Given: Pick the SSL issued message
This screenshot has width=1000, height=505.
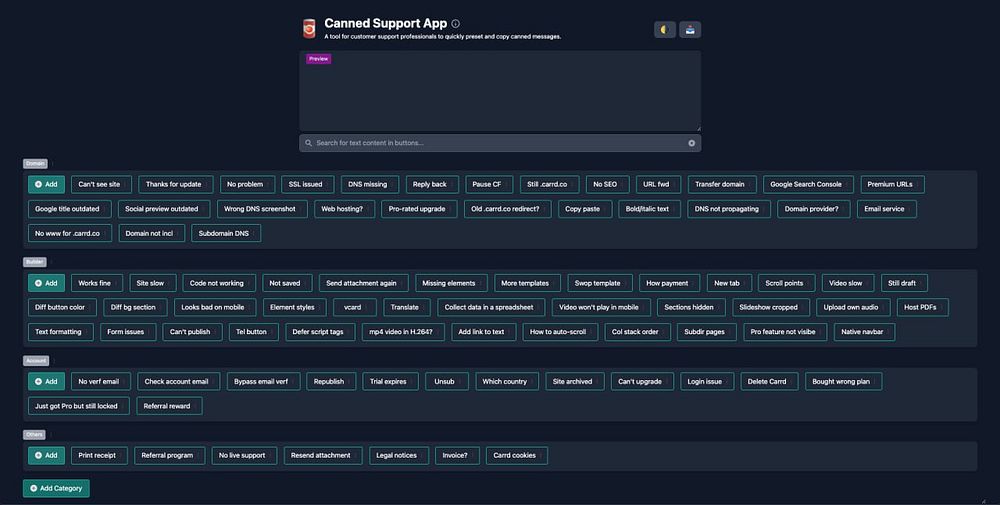Looking at the screenshot, I should coord(307,184).
